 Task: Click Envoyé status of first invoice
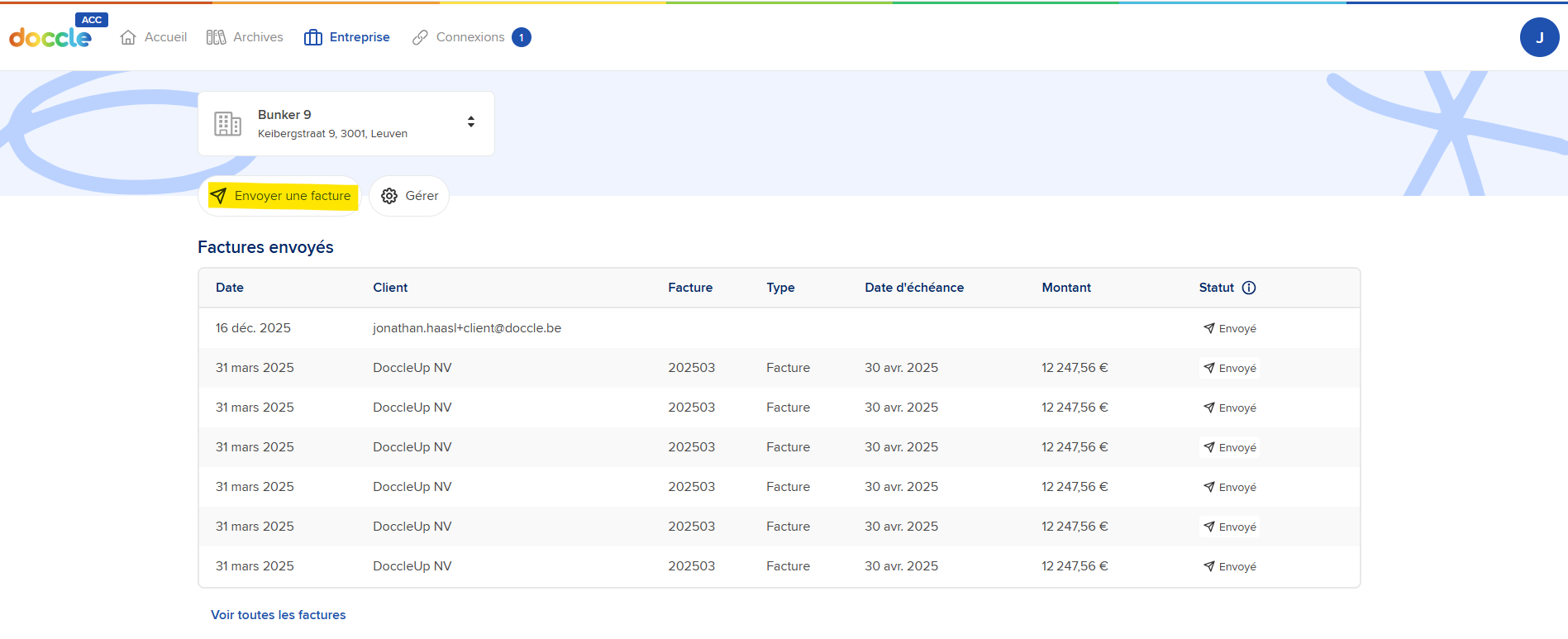(1230, 328)
